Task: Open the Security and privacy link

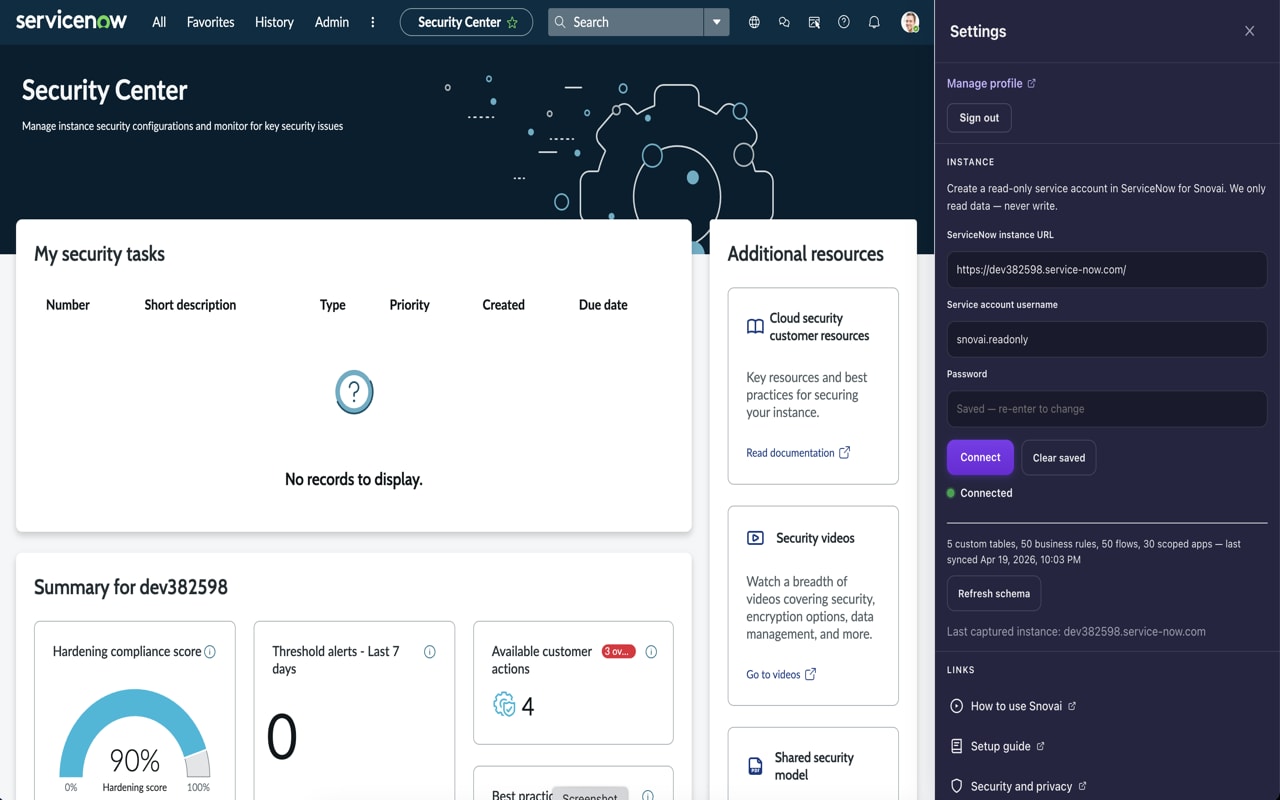Action: [1021, 786]
